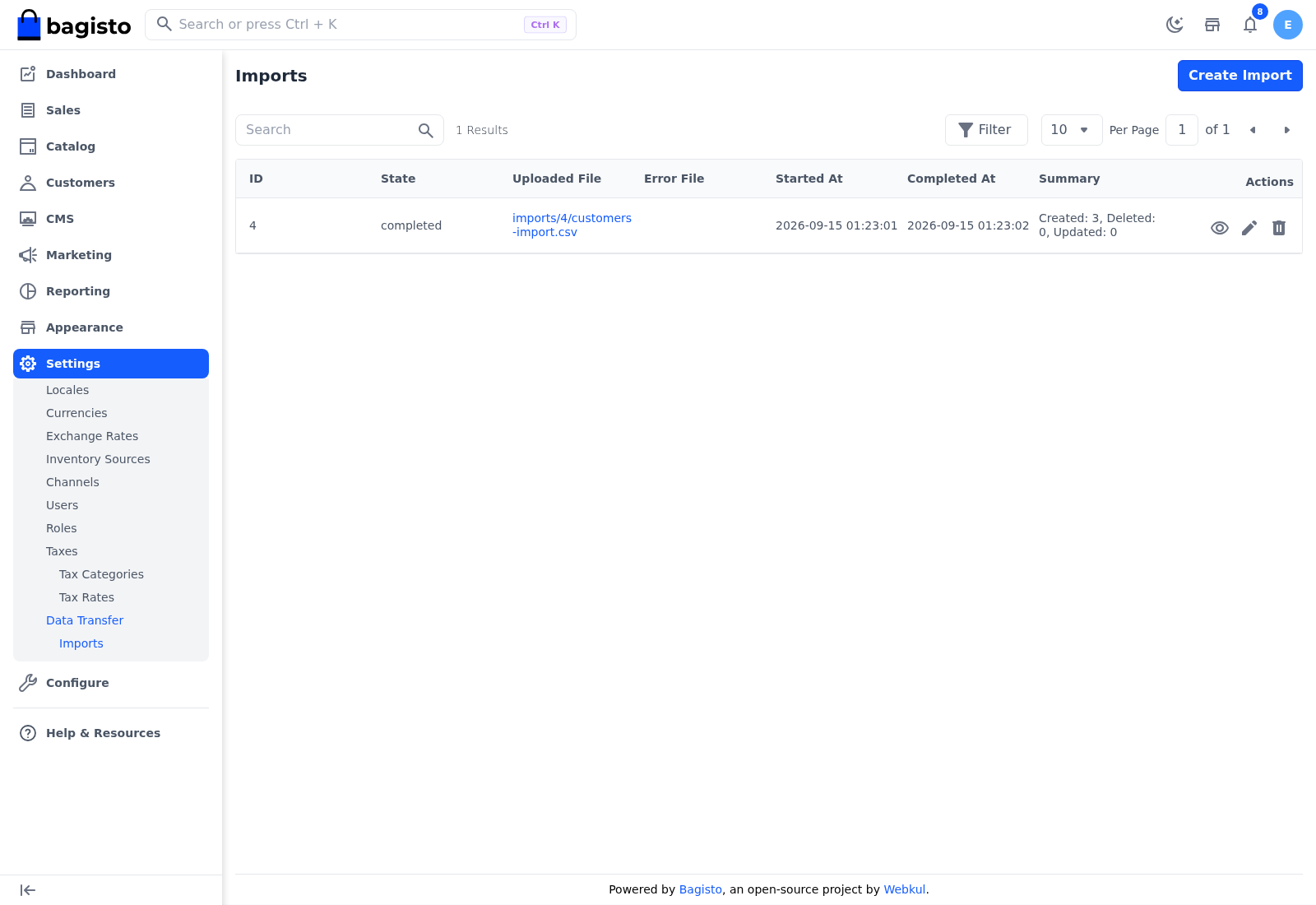Open Dashboard in sidebar

click(x=111, y=74)
